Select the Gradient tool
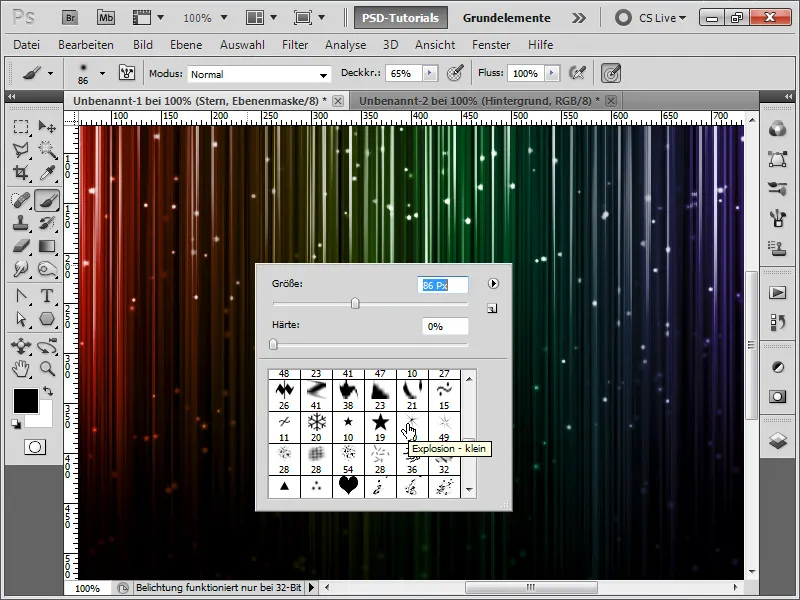The height and width of the screenshot is (600, 800). [47, 246]
